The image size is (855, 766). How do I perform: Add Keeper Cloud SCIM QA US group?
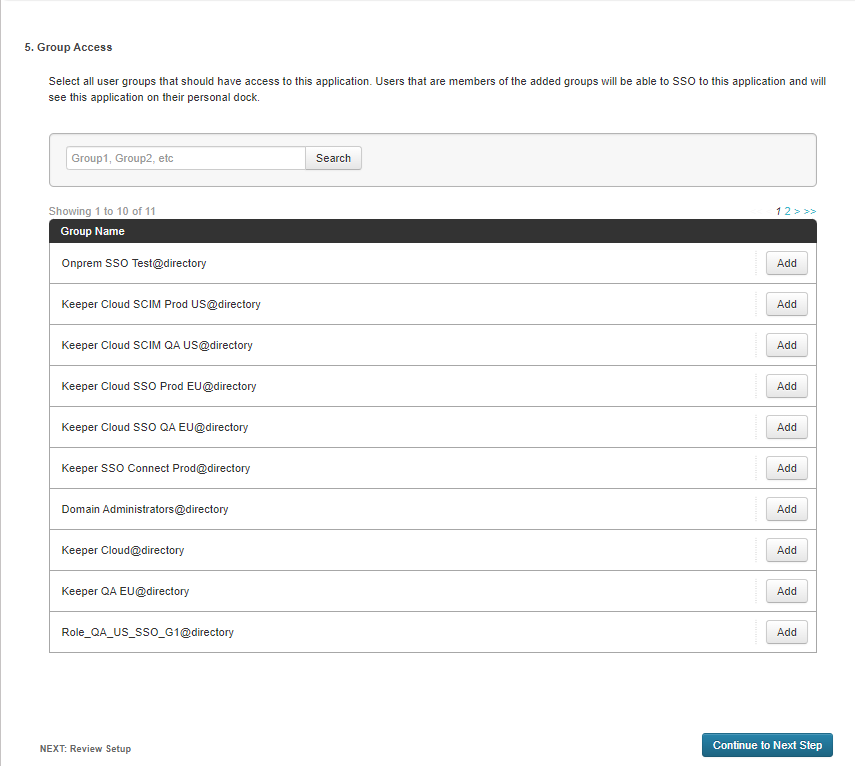coord(786,345)
